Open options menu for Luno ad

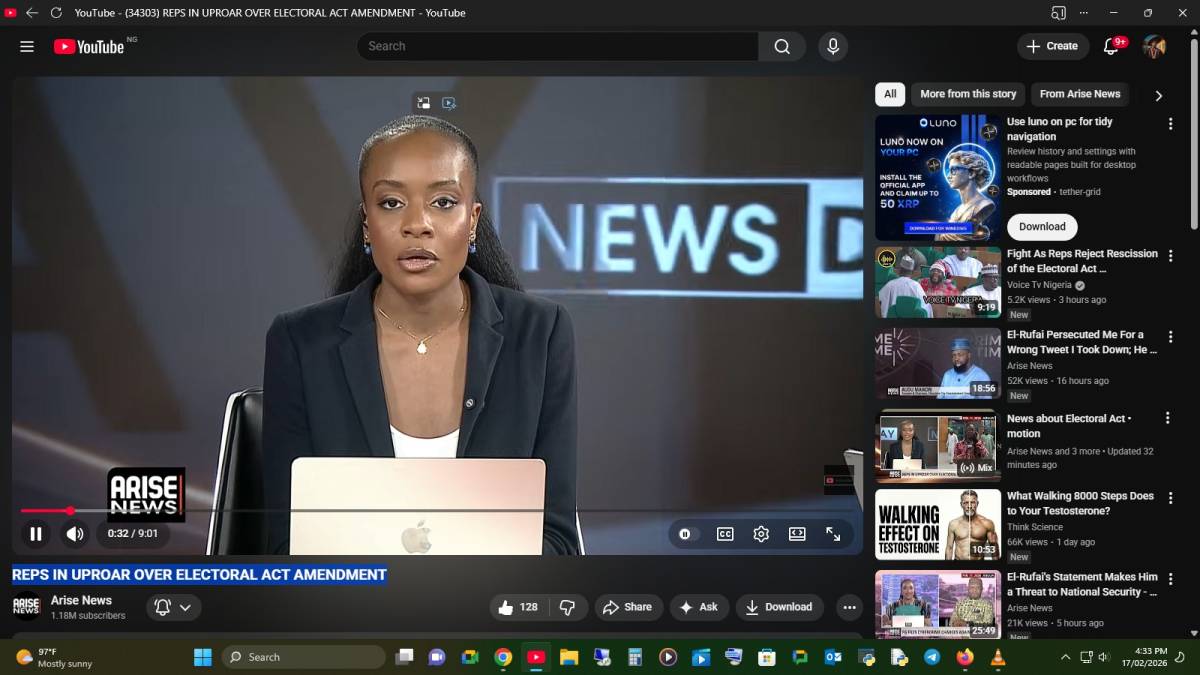click(1170, 124)
